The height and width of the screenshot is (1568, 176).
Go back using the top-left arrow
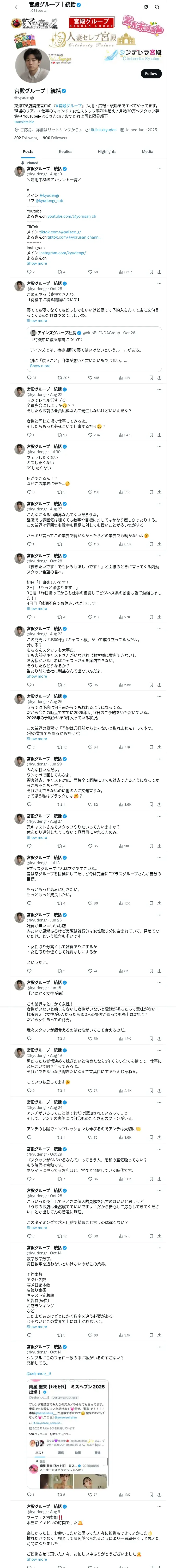(17, 7)
